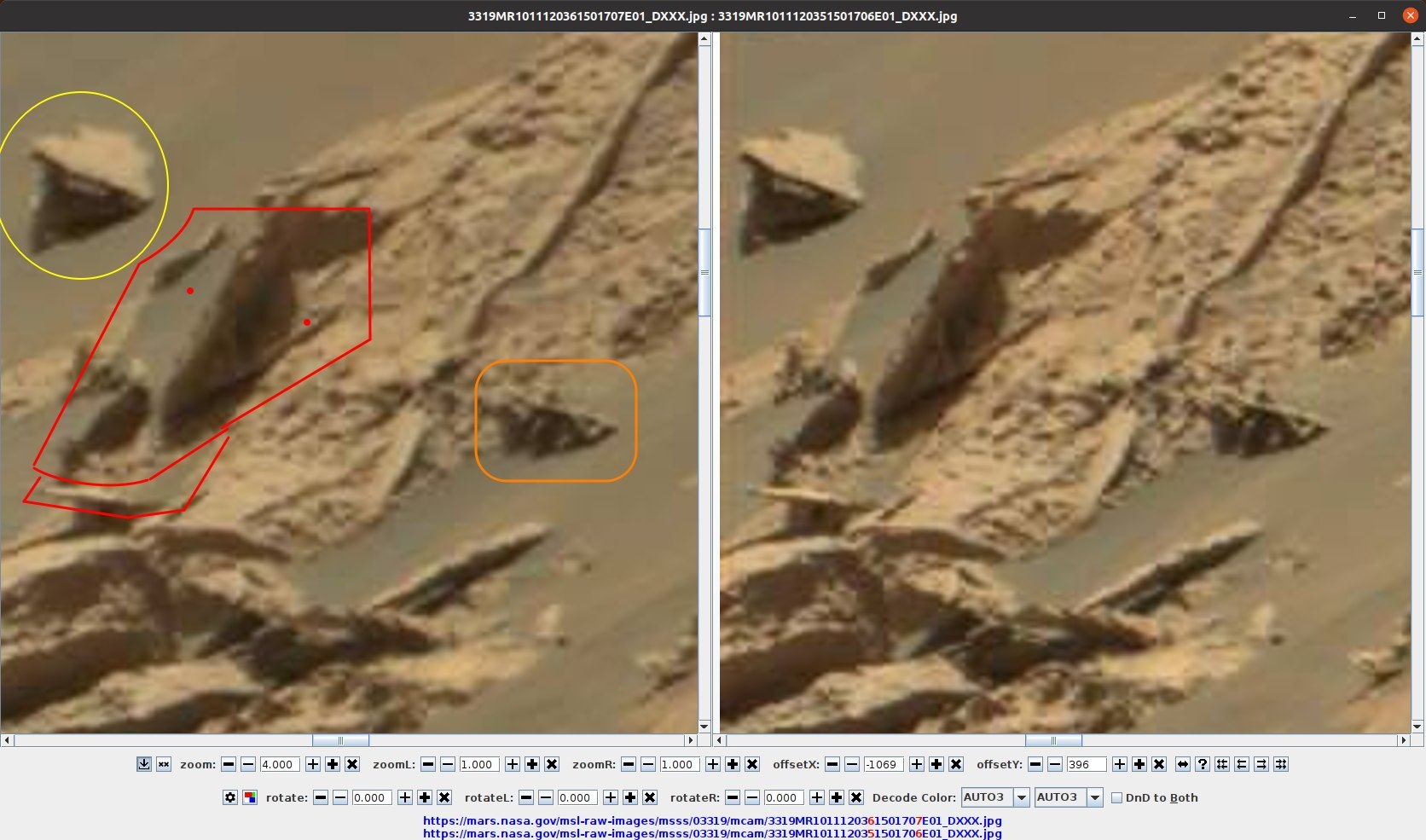Click the thick plus button for offsetY
Screen dimensions: 1426x840
pyautogui.click(x=1139, y=764)
